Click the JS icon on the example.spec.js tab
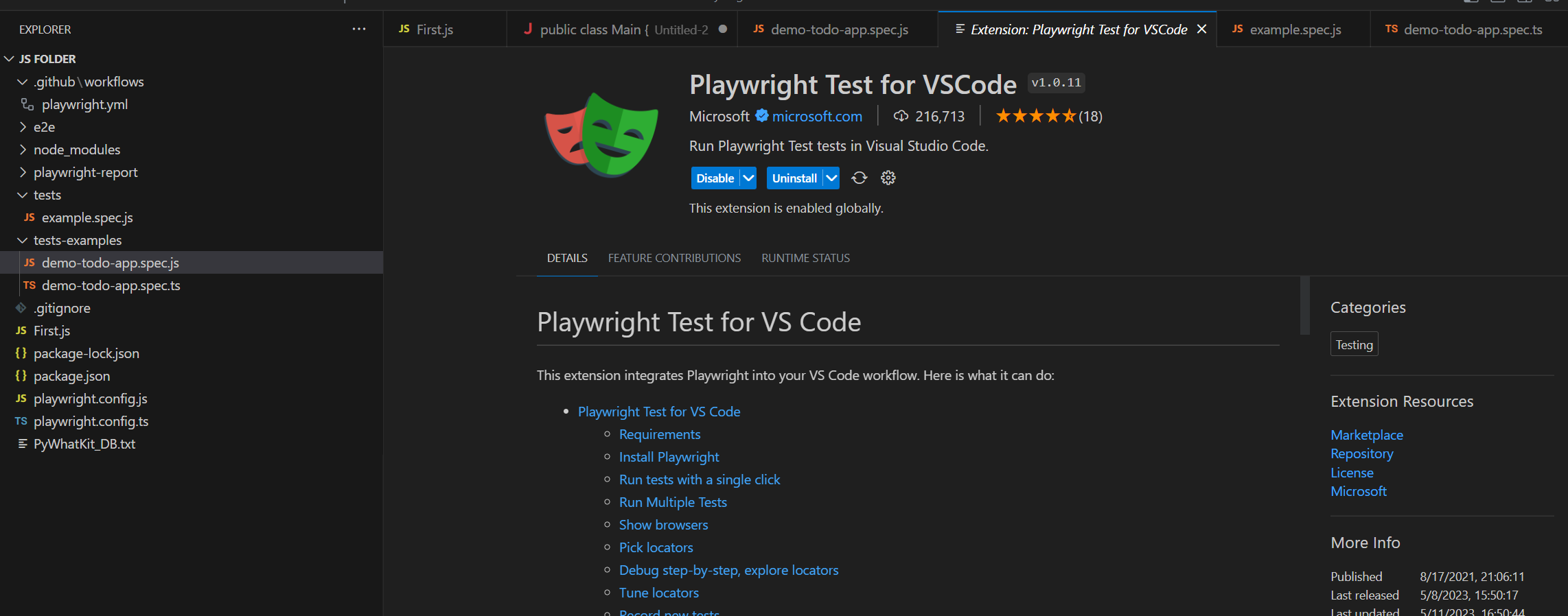 click(1238, 29)
